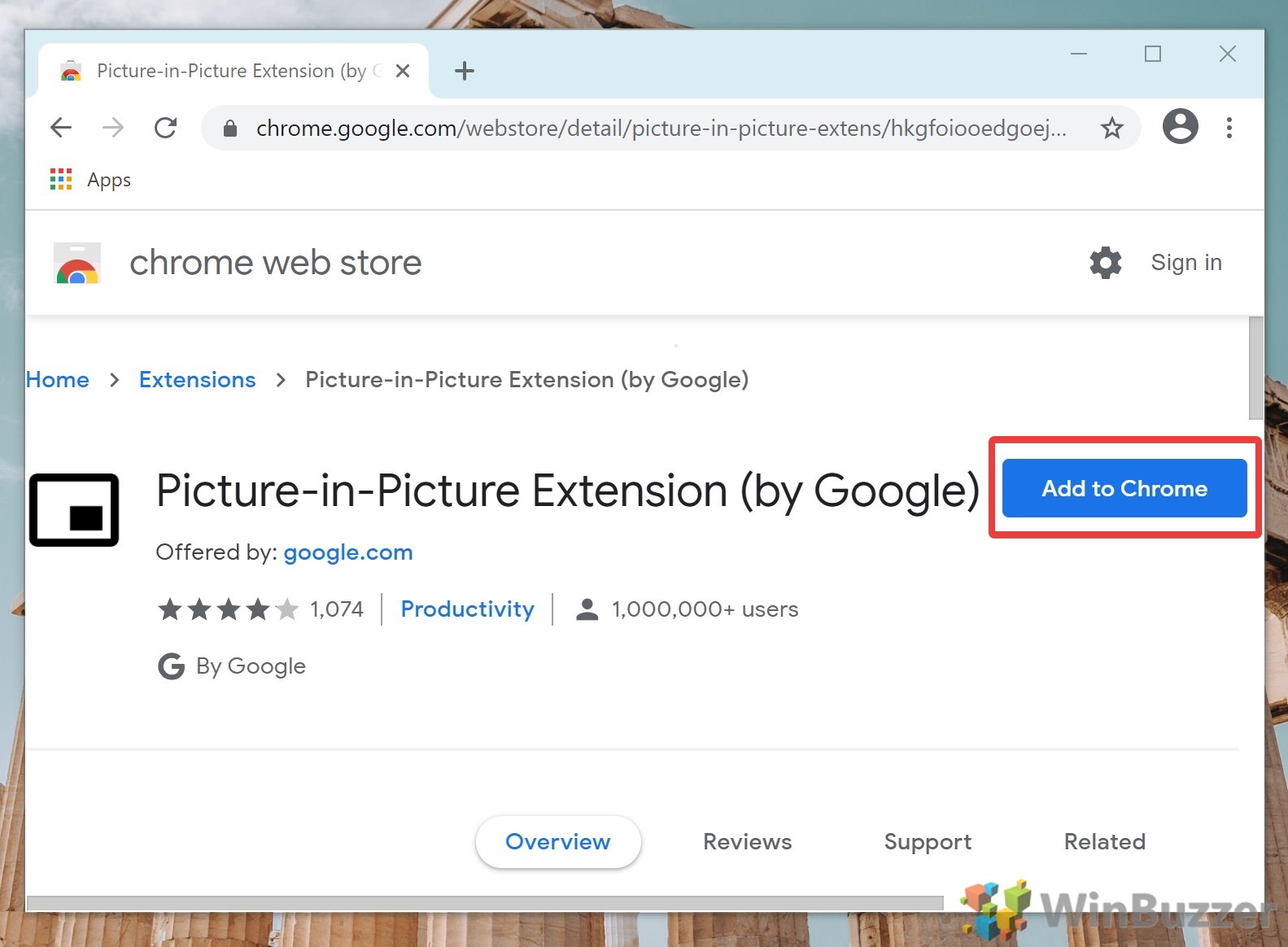Reload the current page
The image size is (1288, 947).
(x=166, y=128)
